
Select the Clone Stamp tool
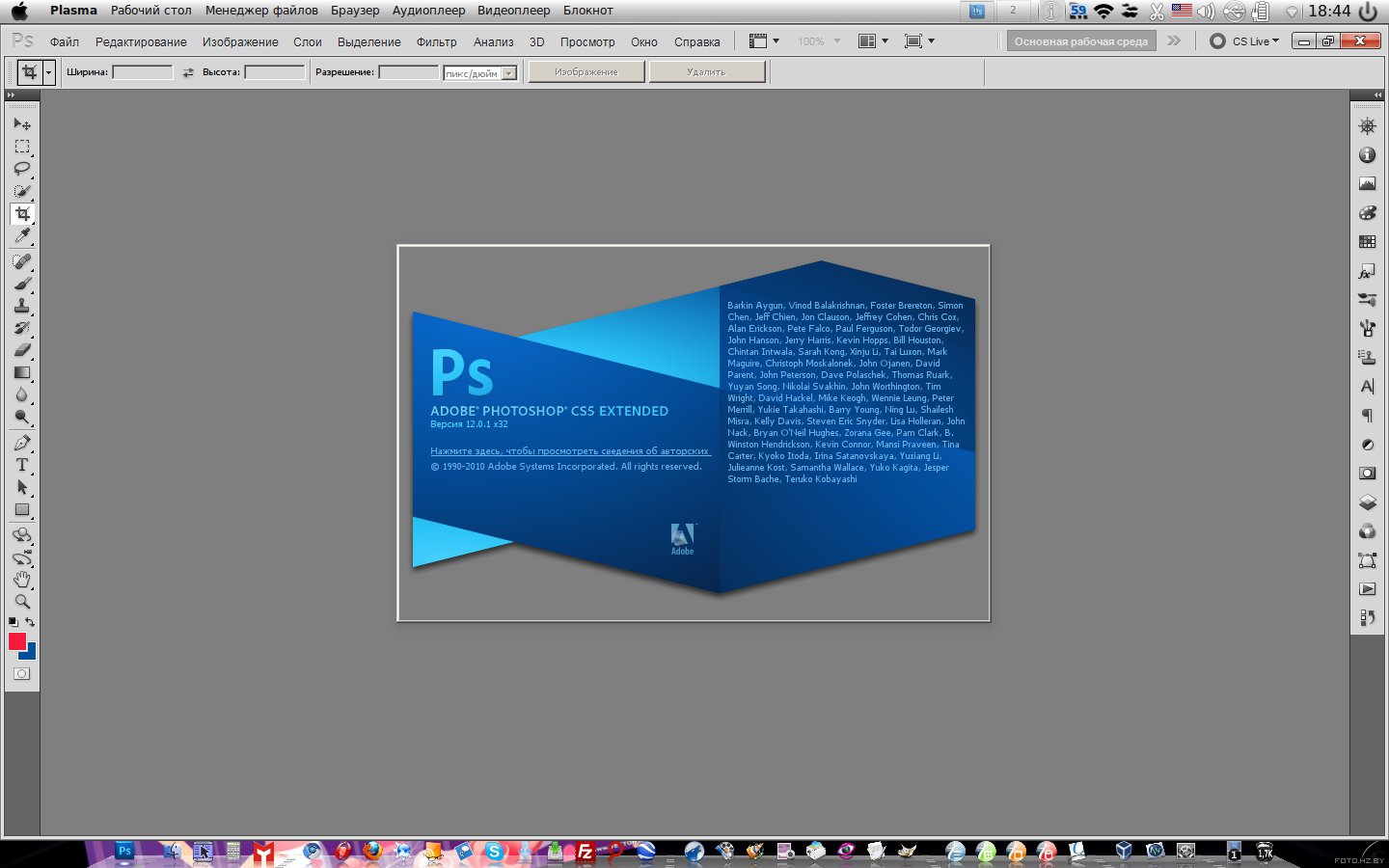pos(22,306)
